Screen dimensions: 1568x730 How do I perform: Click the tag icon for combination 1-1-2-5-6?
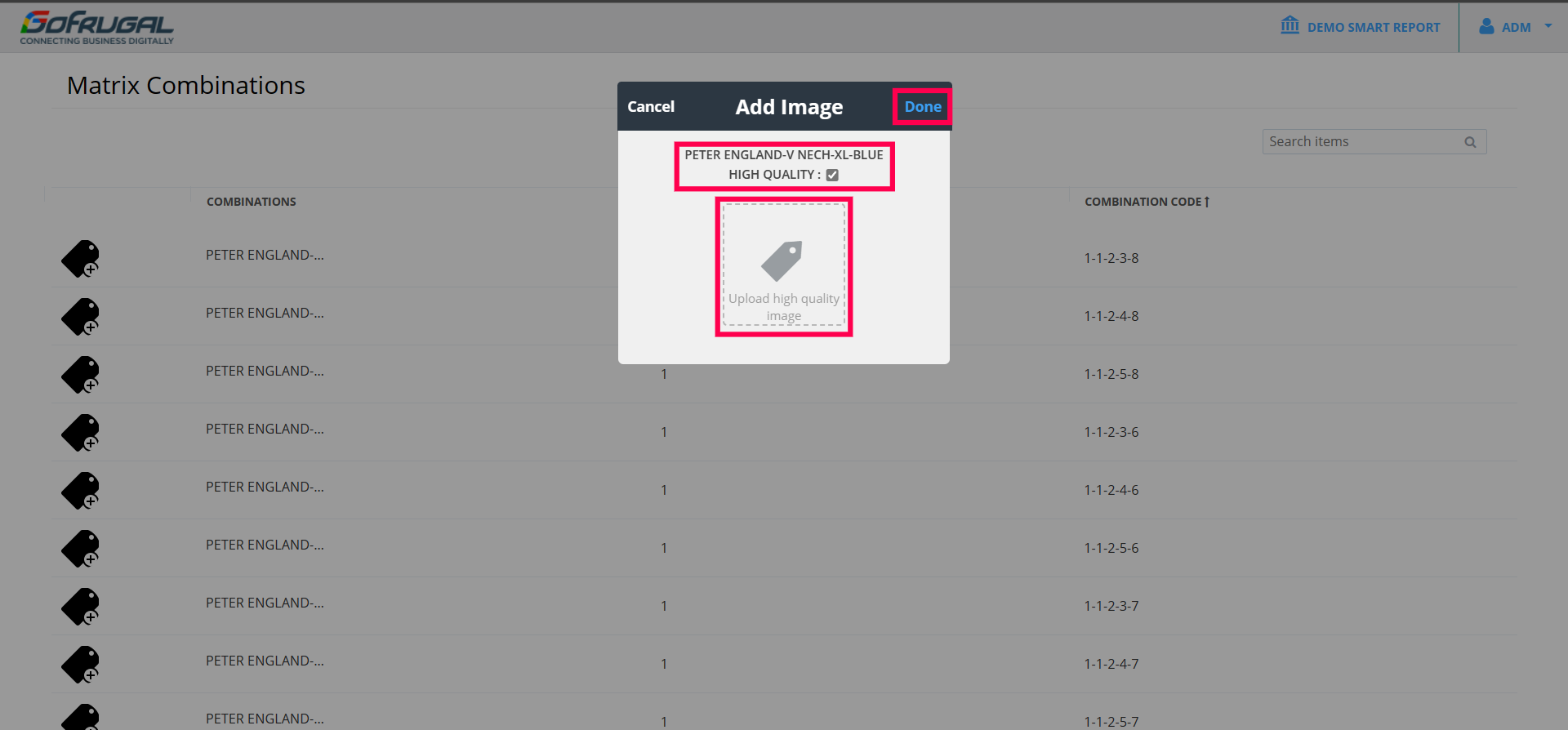pyautogui.click(x=81, y=548)
